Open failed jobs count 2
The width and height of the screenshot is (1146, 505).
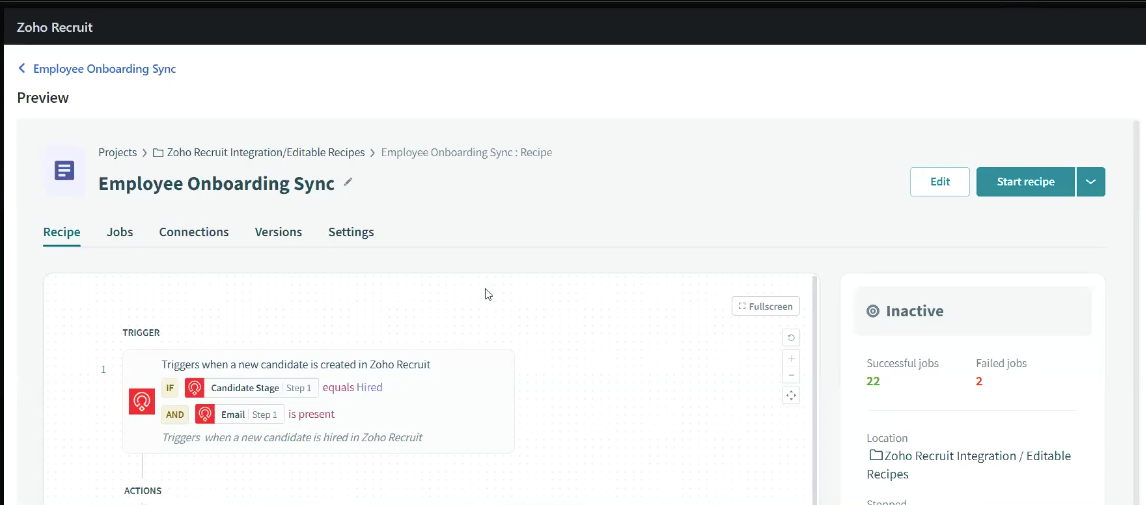(979, 381)
